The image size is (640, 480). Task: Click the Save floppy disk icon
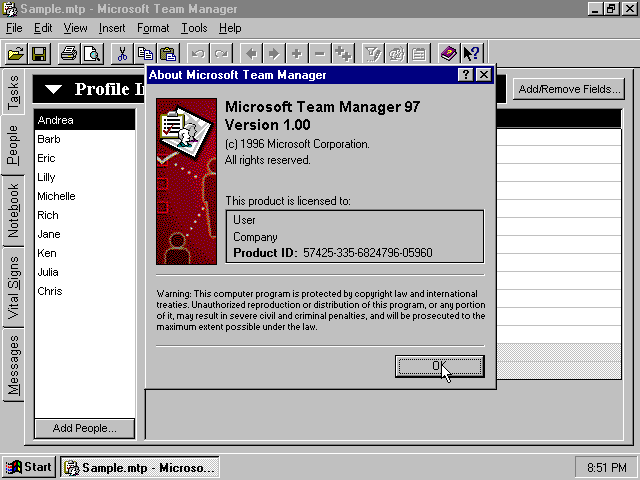pos(39,53)
